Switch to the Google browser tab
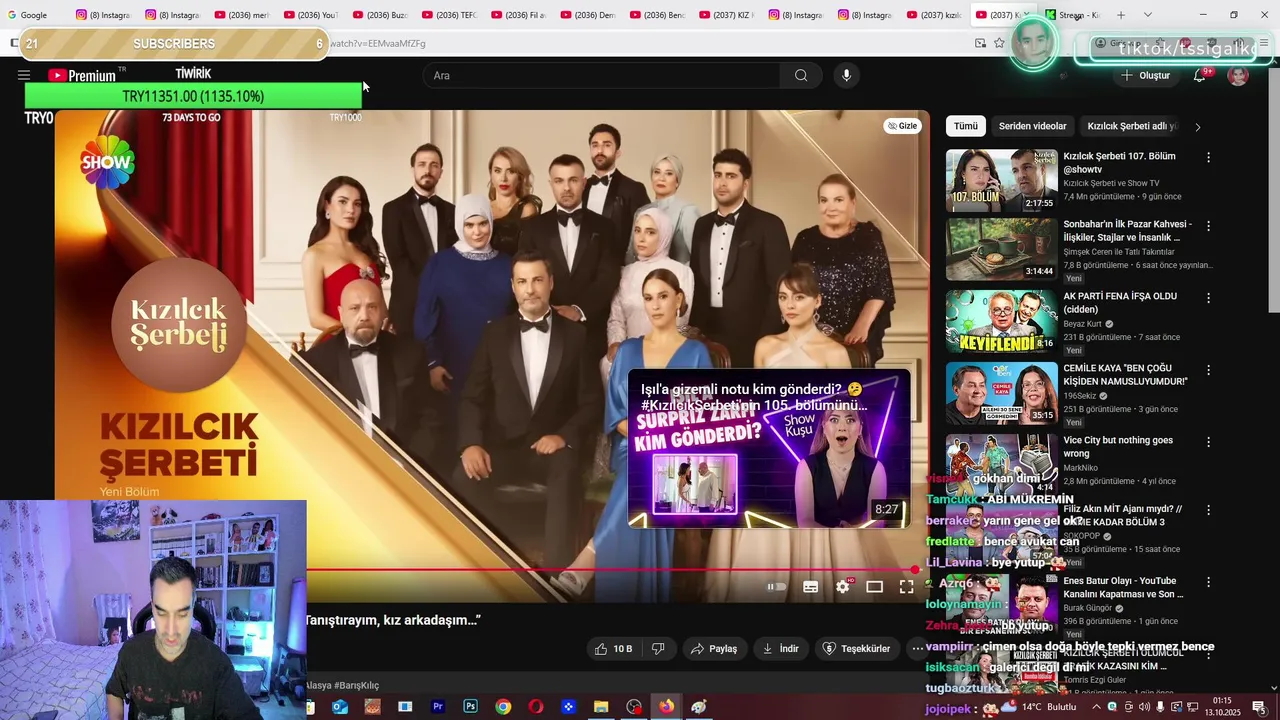The image size is (1280, 720). [35, 15]
